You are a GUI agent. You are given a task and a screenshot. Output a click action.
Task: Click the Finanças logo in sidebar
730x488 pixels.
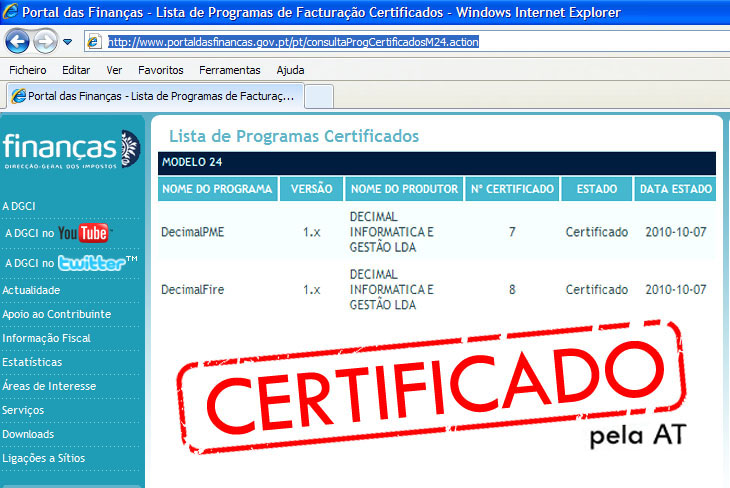point(71,149)
